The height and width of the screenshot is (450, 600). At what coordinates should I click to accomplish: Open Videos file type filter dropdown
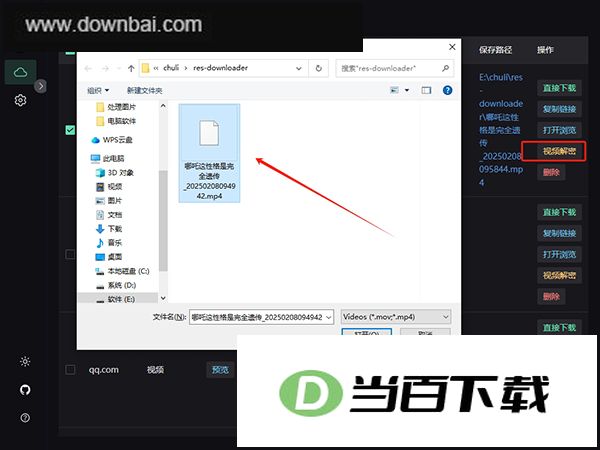click(396, 317)
